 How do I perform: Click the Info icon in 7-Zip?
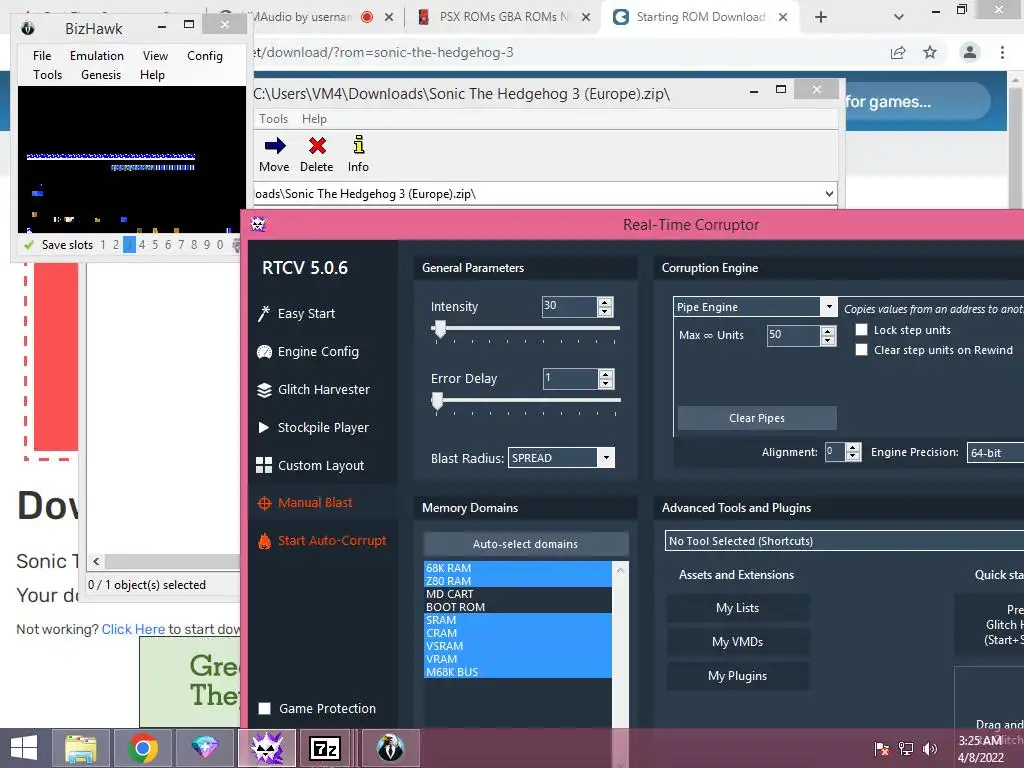358,154
